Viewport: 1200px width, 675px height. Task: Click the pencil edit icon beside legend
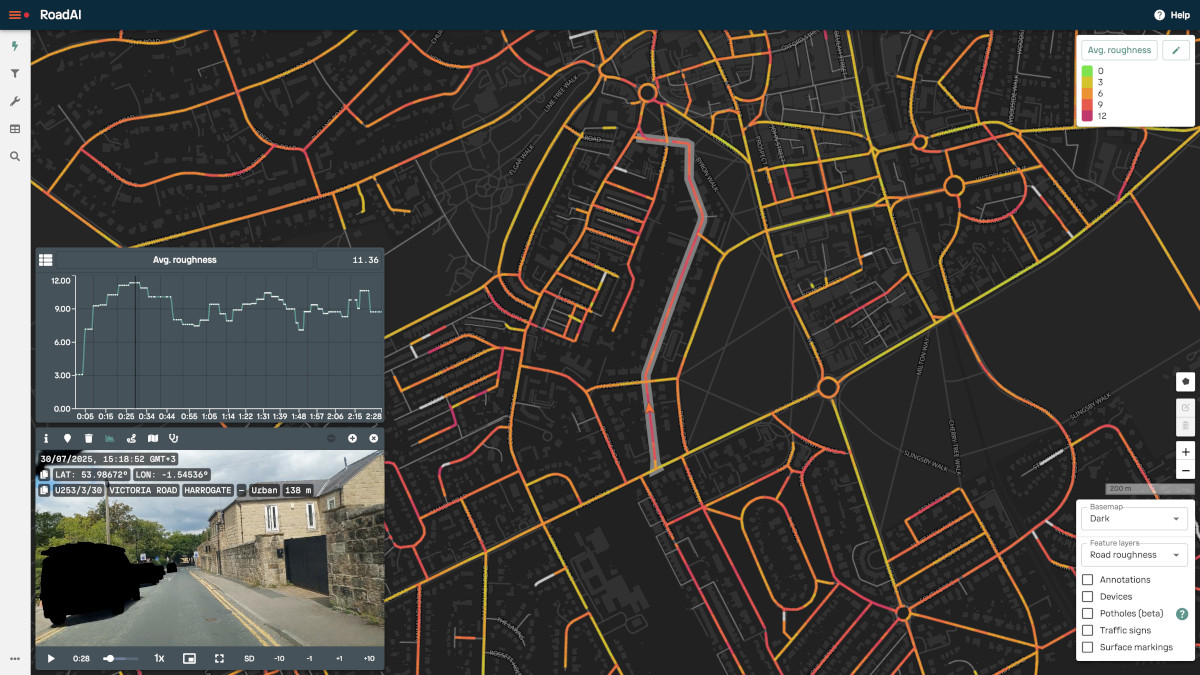pos(1175,50)
